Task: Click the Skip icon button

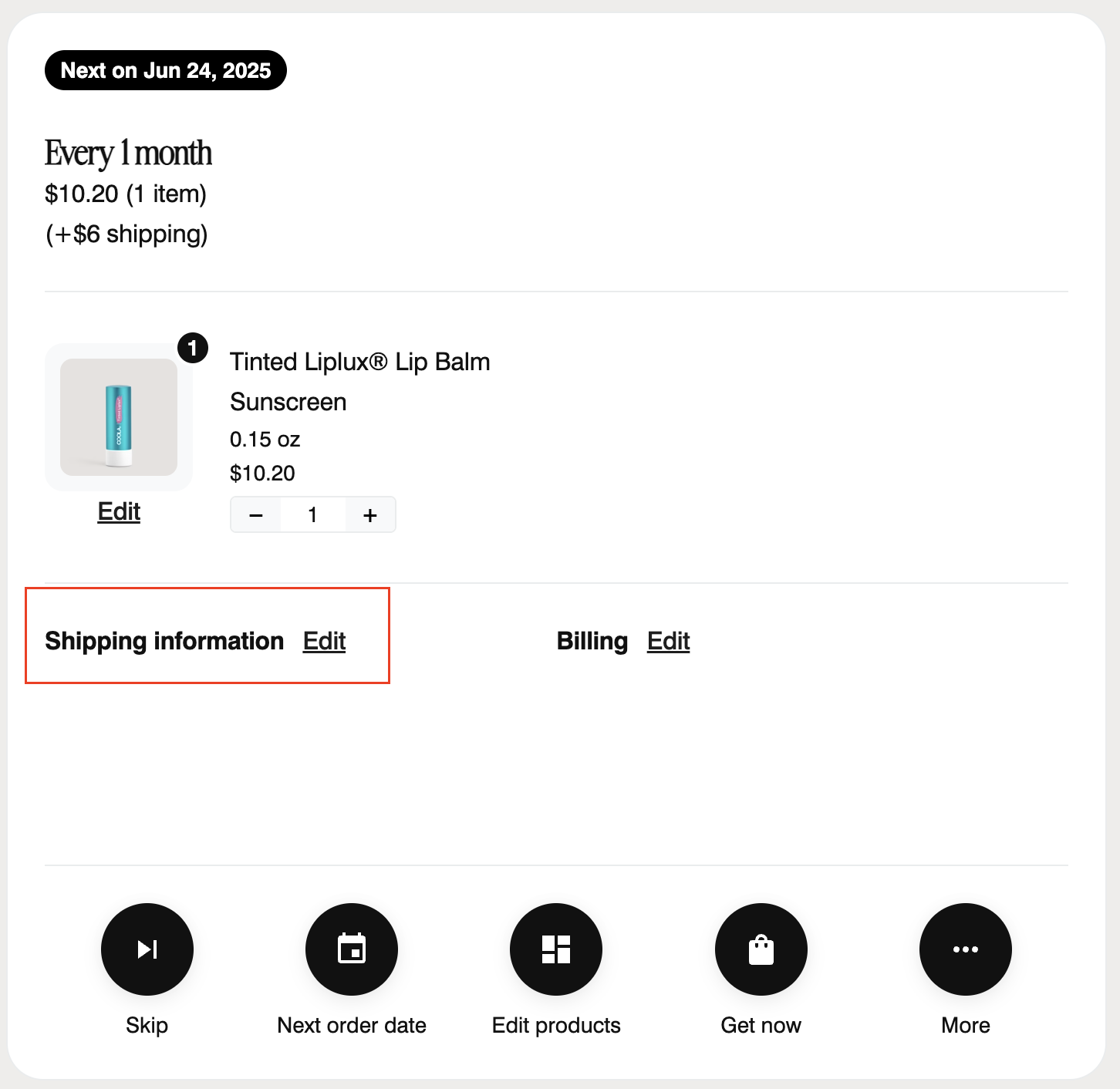Action: tap(147, 949)
